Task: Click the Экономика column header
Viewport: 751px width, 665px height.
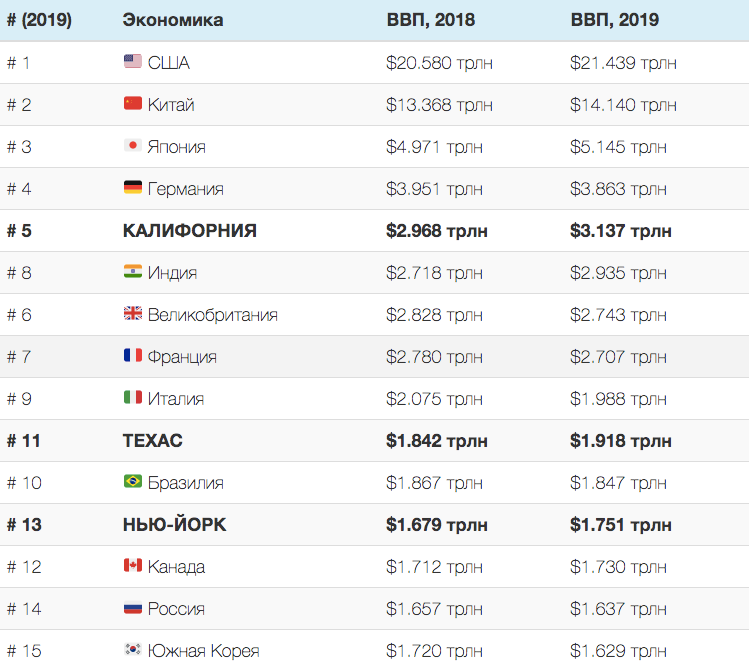Action: point(173,20)
